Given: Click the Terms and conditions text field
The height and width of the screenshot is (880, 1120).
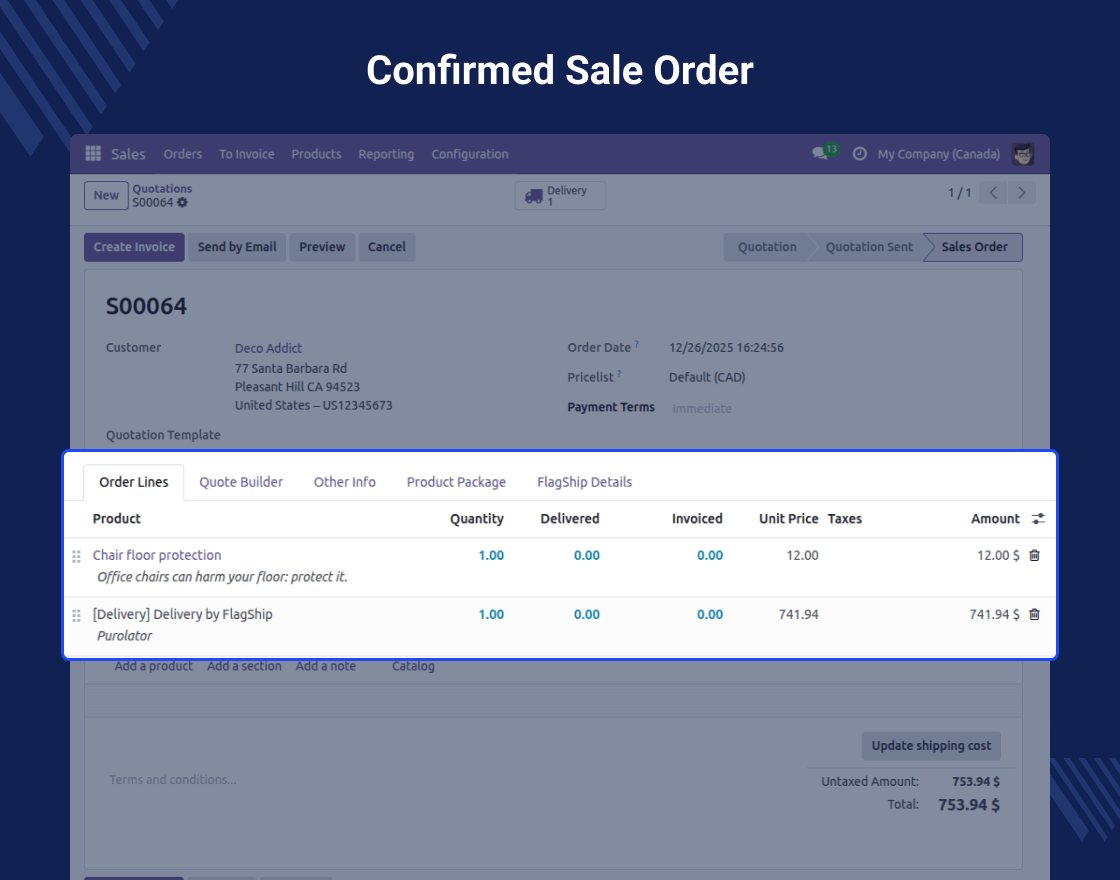Looking at the screenshot, I should (173, 780).
